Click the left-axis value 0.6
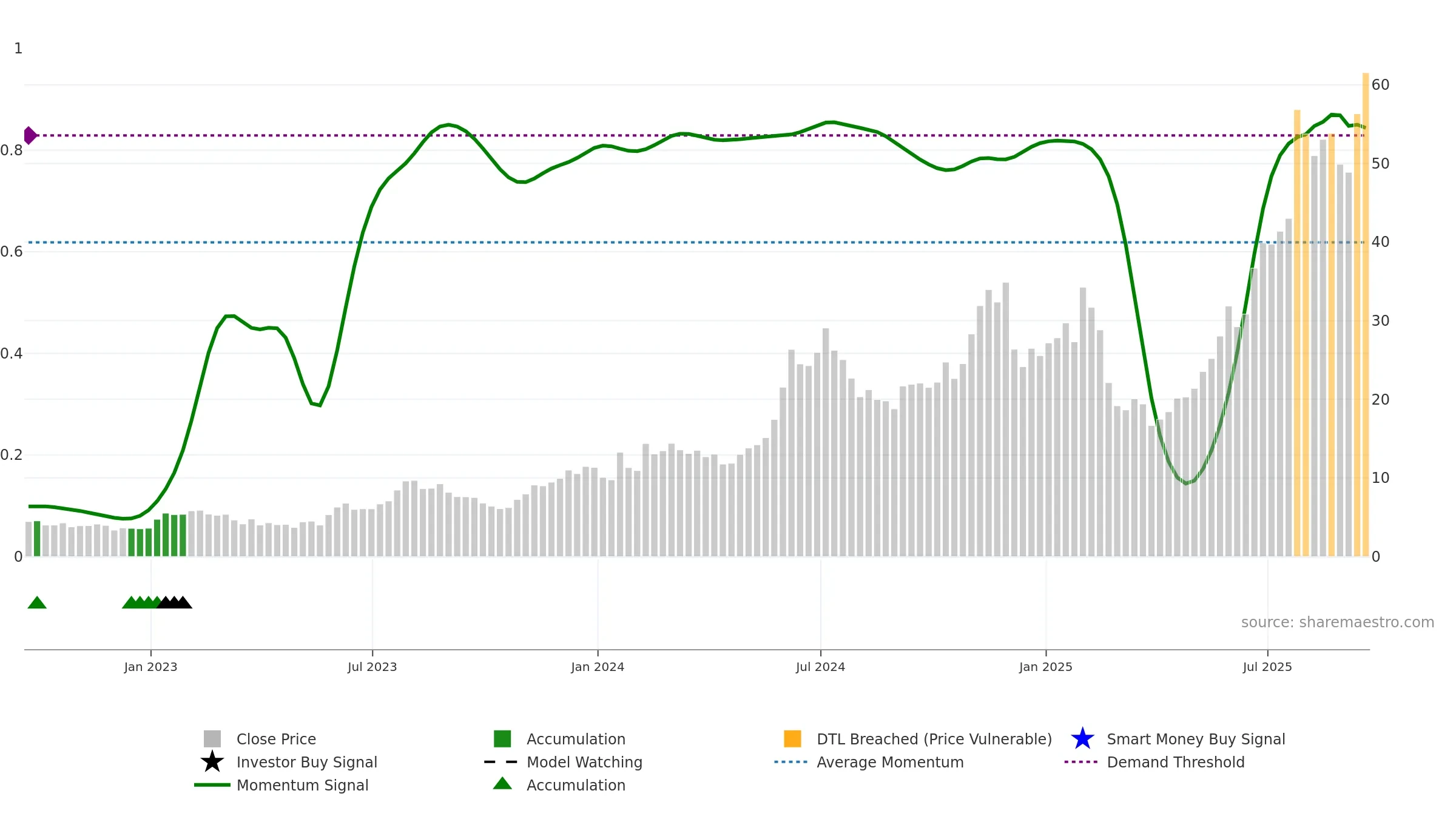 click(x=12, y=252)
